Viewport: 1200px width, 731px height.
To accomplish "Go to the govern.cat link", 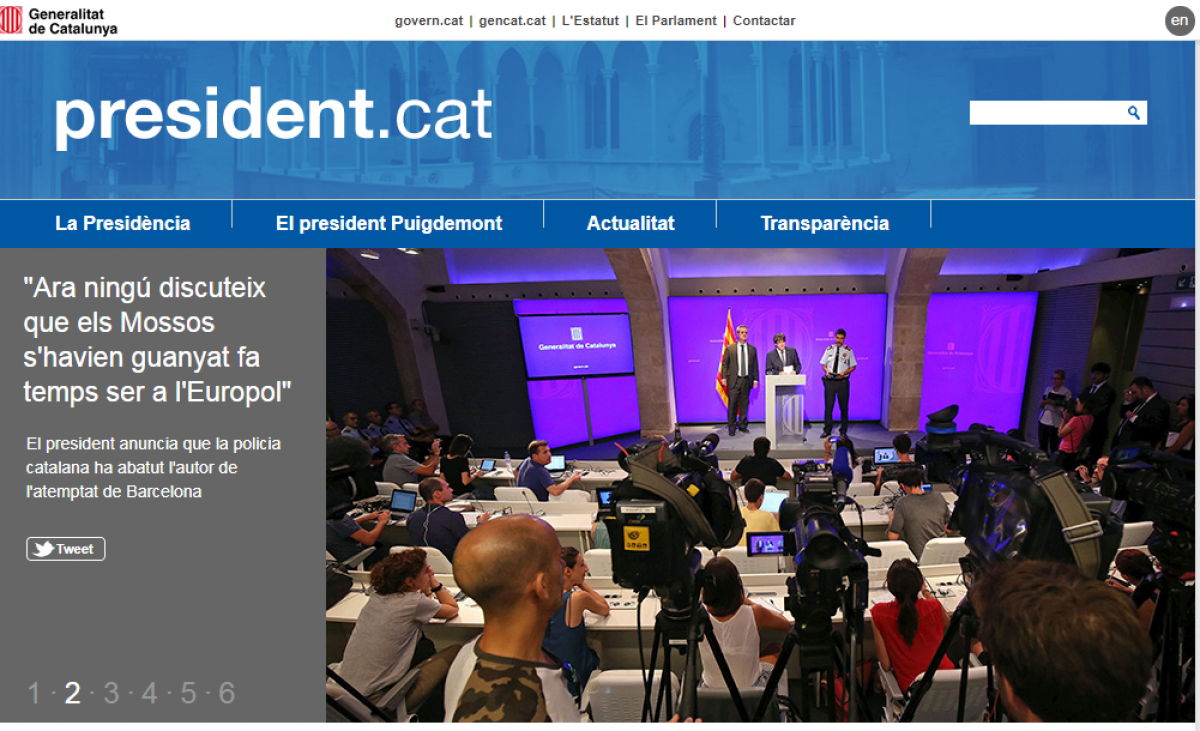I will pos(428,21).
